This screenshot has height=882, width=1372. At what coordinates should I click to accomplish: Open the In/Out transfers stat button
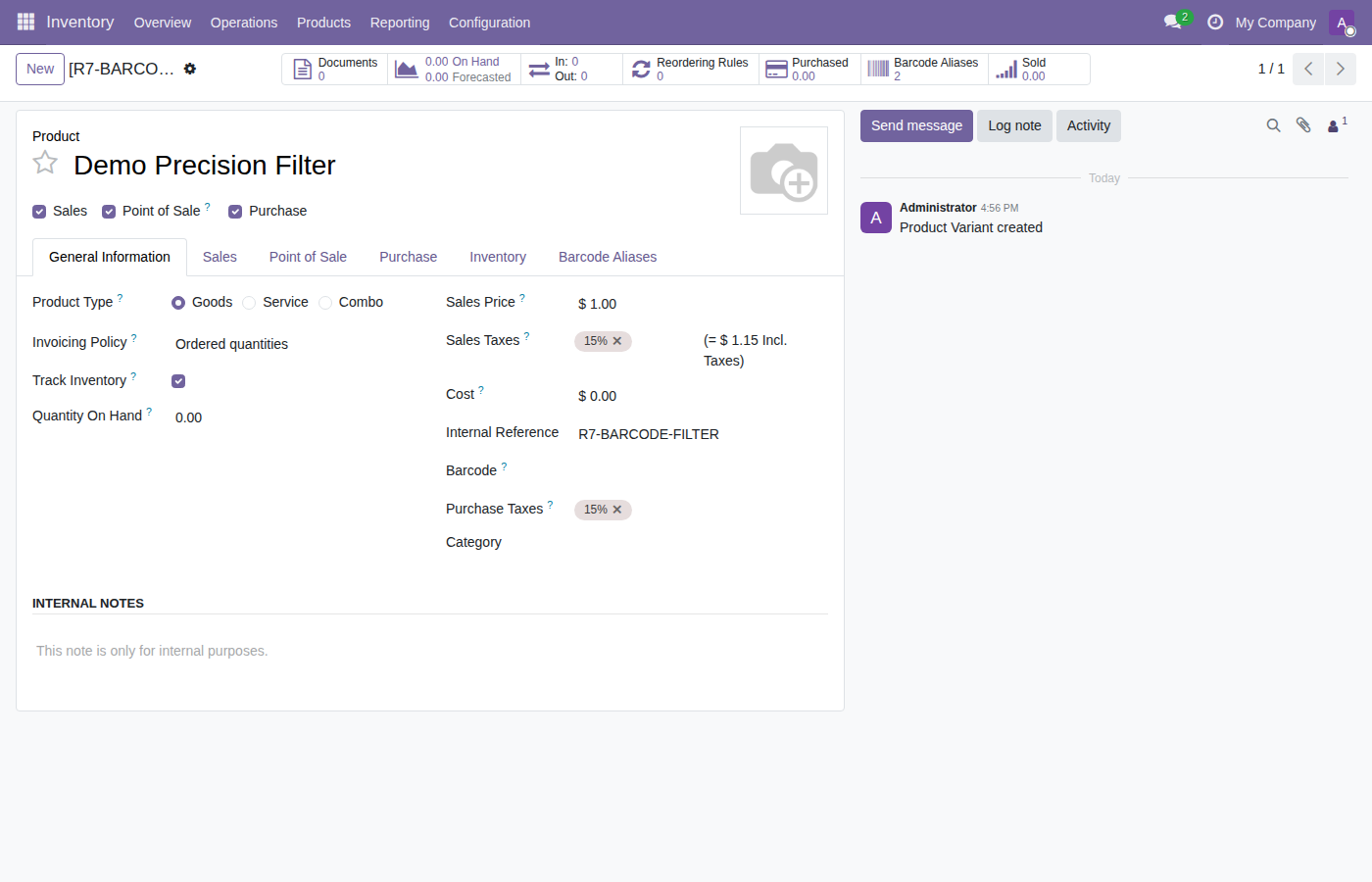tap(571, 69)
